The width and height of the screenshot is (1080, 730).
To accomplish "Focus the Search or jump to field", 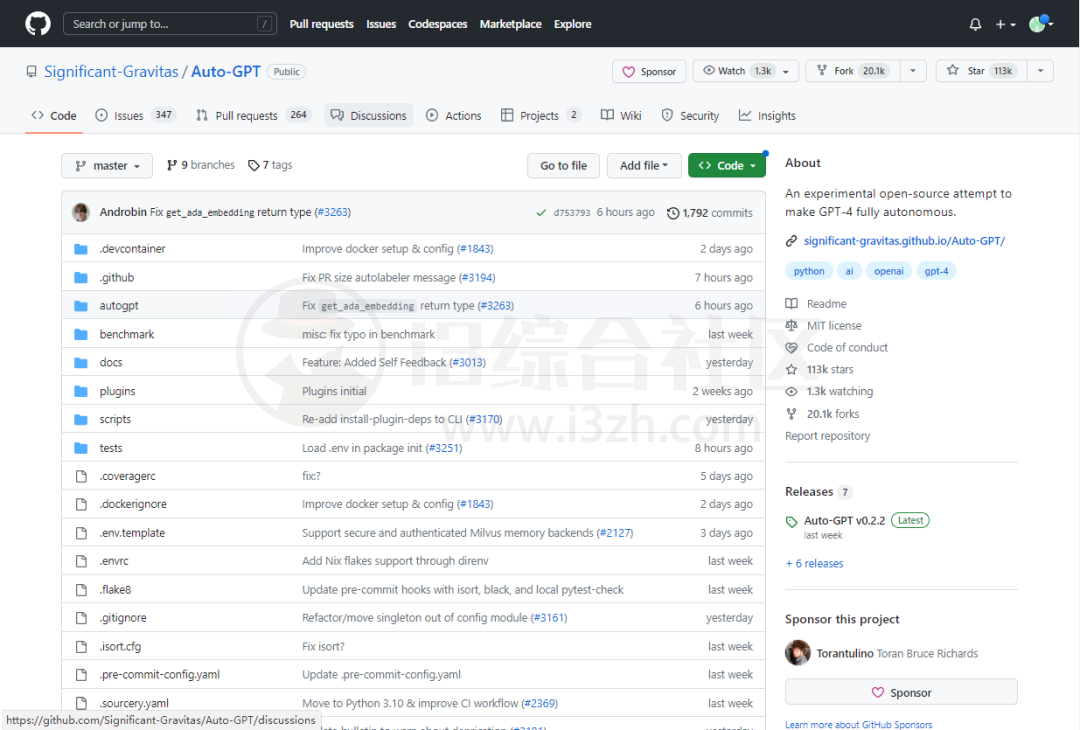I will (170, 23).
